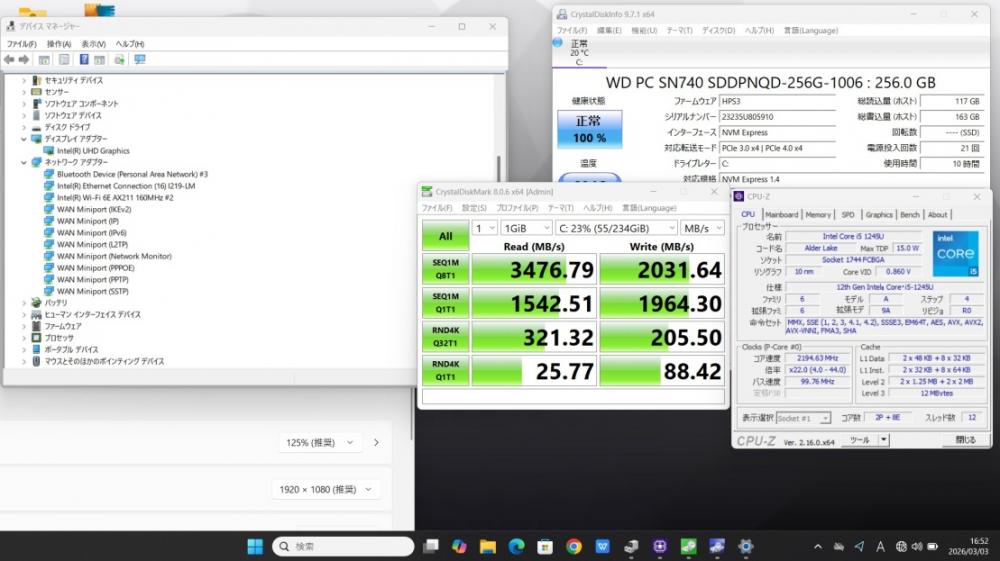Open the 1GiB test size dropdown
The width and height of the screenshot is (1000, 561).
pos(526,228)
